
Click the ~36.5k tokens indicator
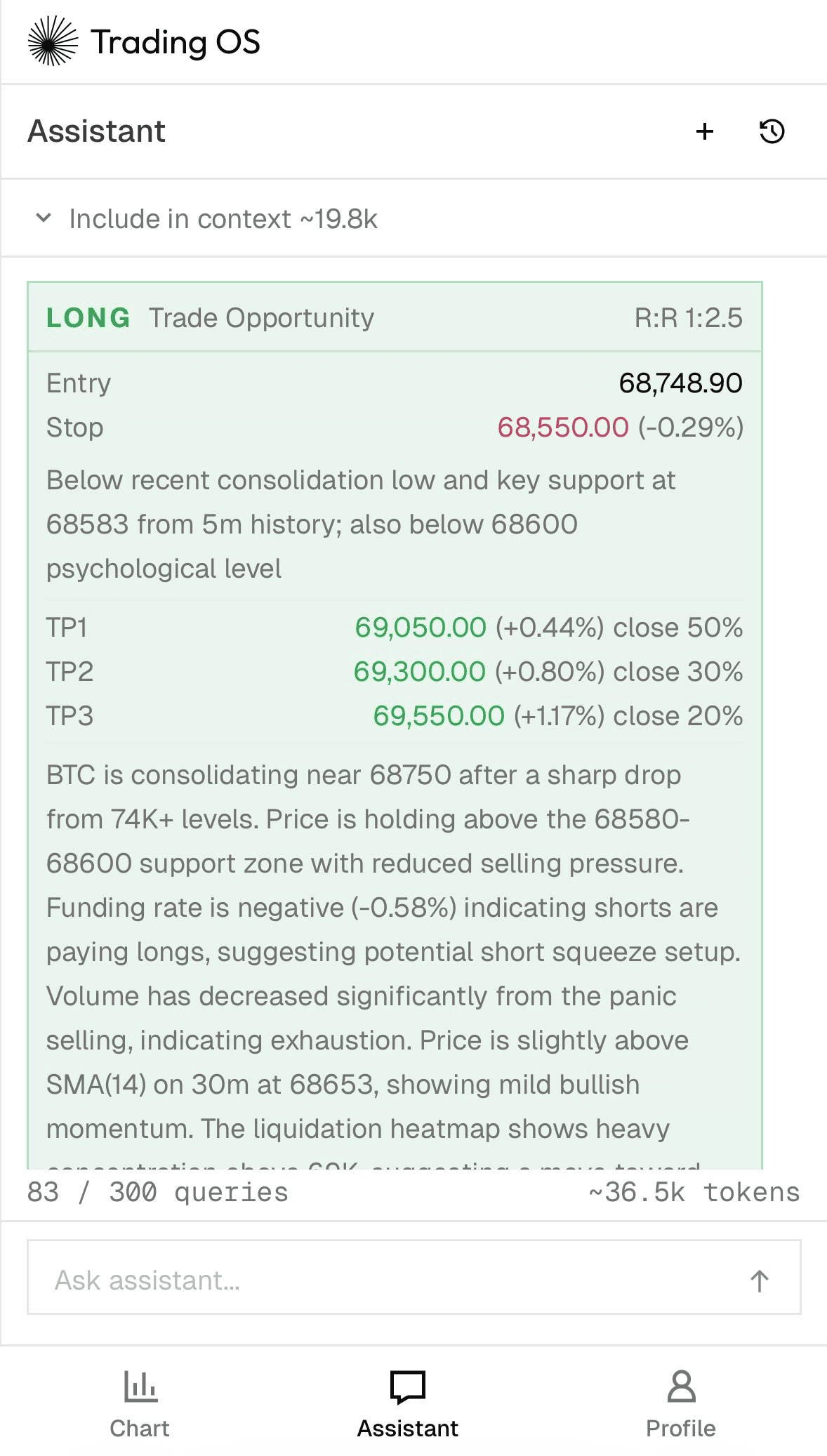pos(694,1192)
